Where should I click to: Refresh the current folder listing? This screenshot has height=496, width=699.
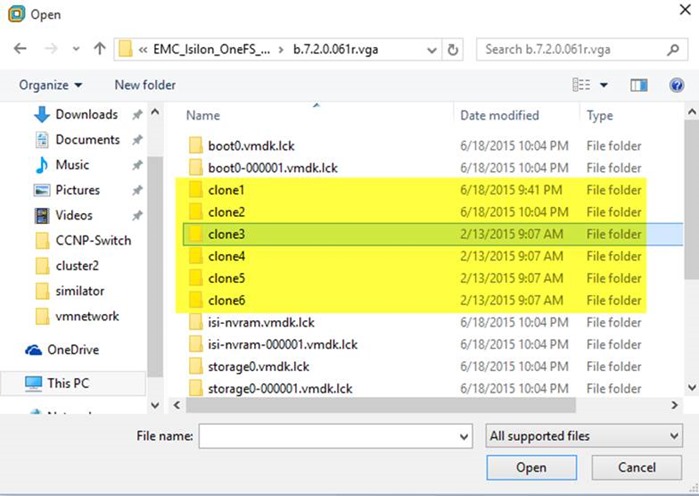point(453,49)
